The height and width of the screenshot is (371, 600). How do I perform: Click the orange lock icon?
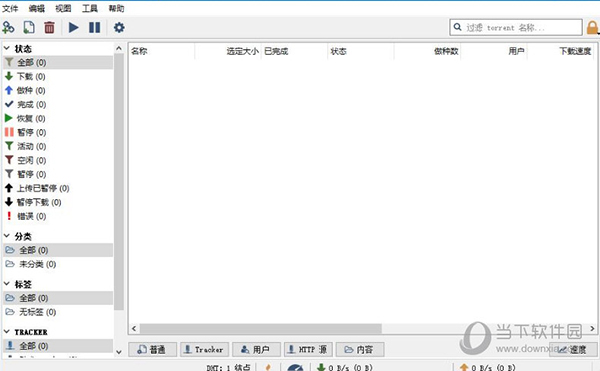(592, 28)
